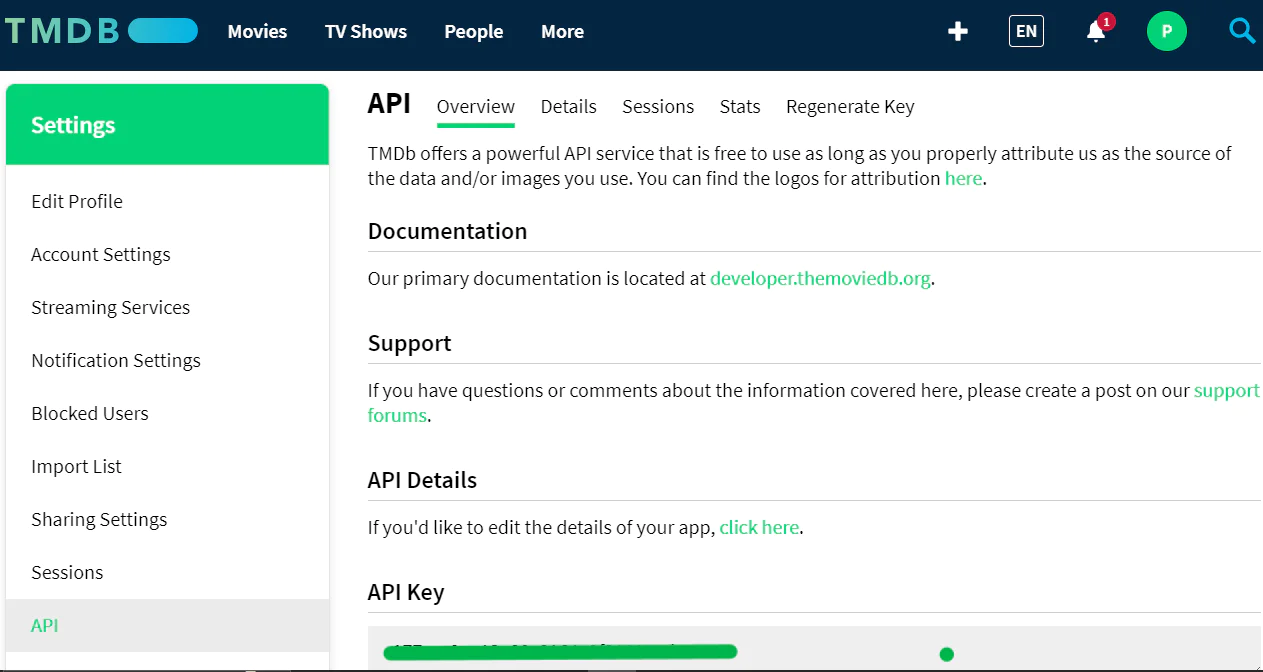1263x672 pixels.
Task: Open the notifications bell icon
Action: 1097,31
